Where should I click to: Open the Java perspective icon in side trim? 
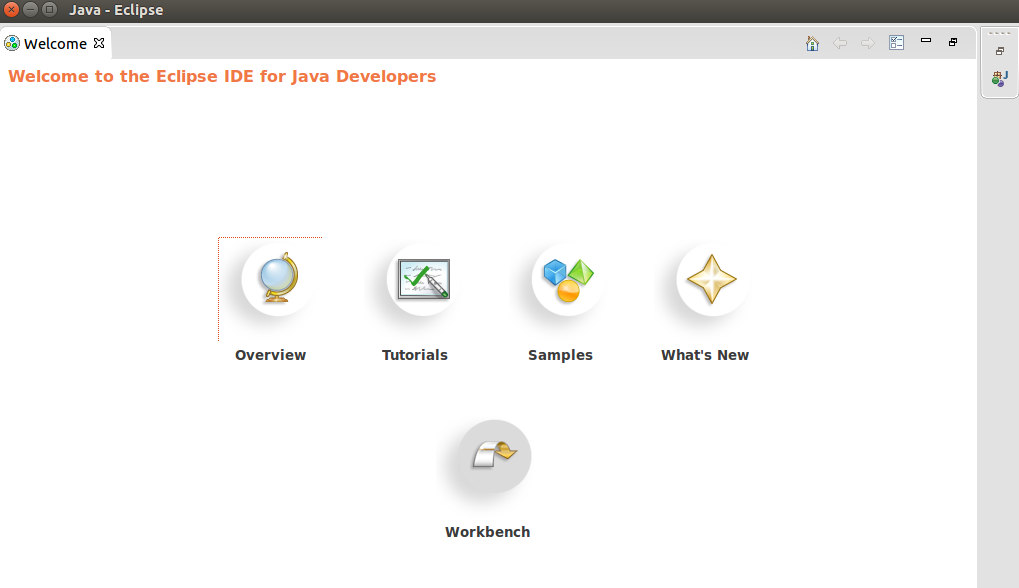(1000, 79)
